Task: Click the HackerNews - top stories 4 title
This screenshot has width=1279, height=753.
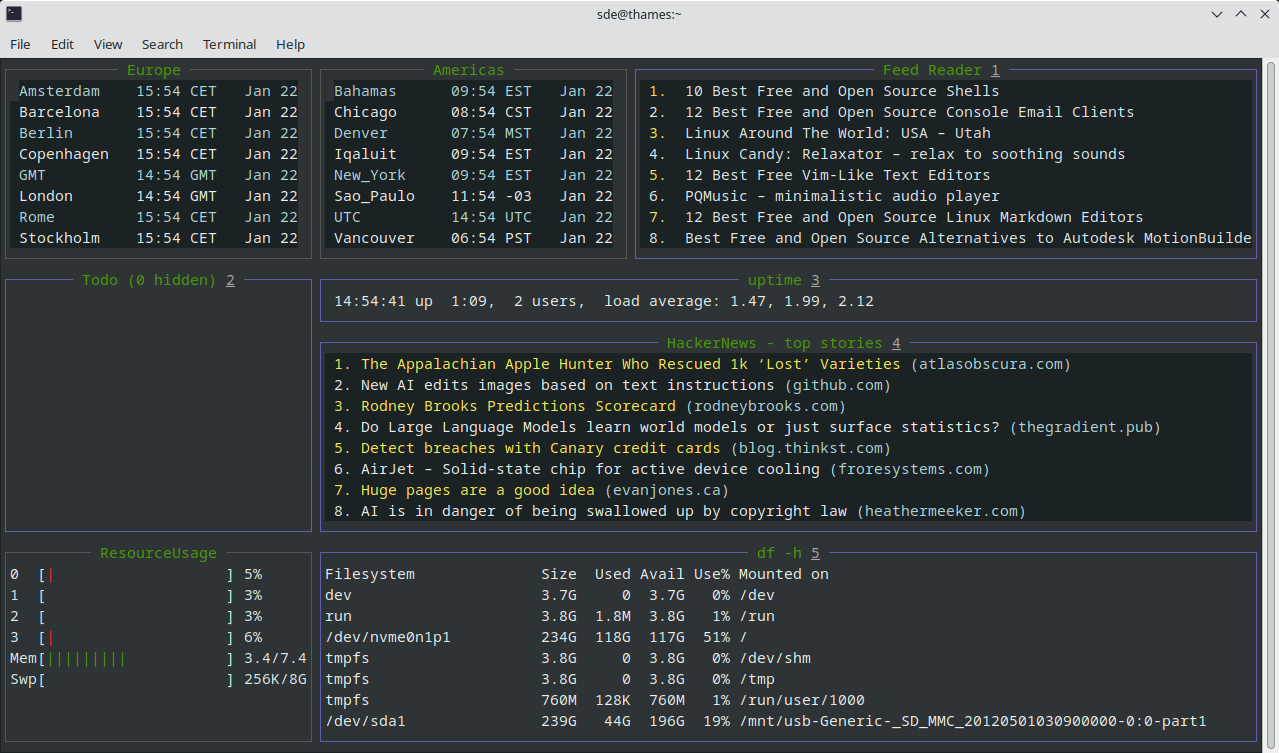Action: (784, 343)
